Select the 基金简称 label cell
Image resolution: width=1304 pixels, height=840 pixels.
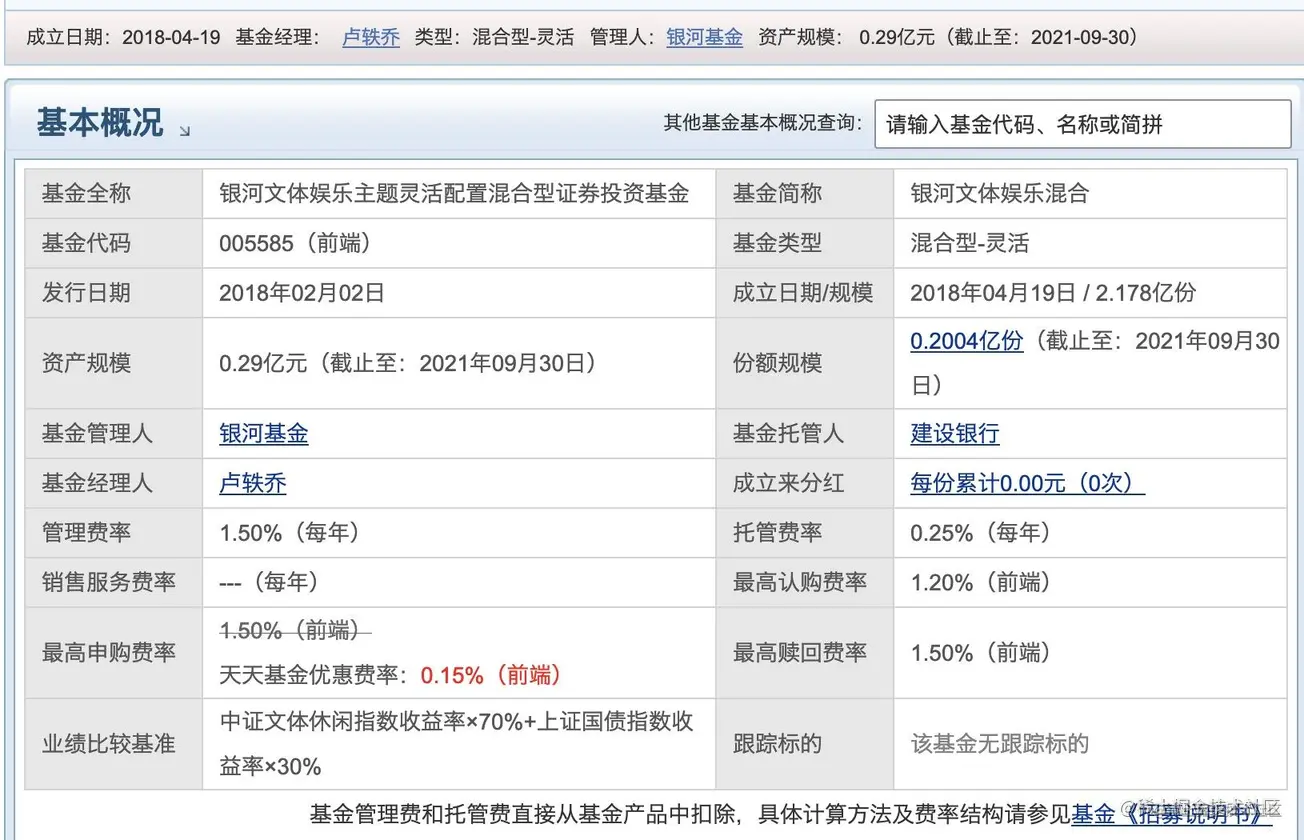[805, 193]
